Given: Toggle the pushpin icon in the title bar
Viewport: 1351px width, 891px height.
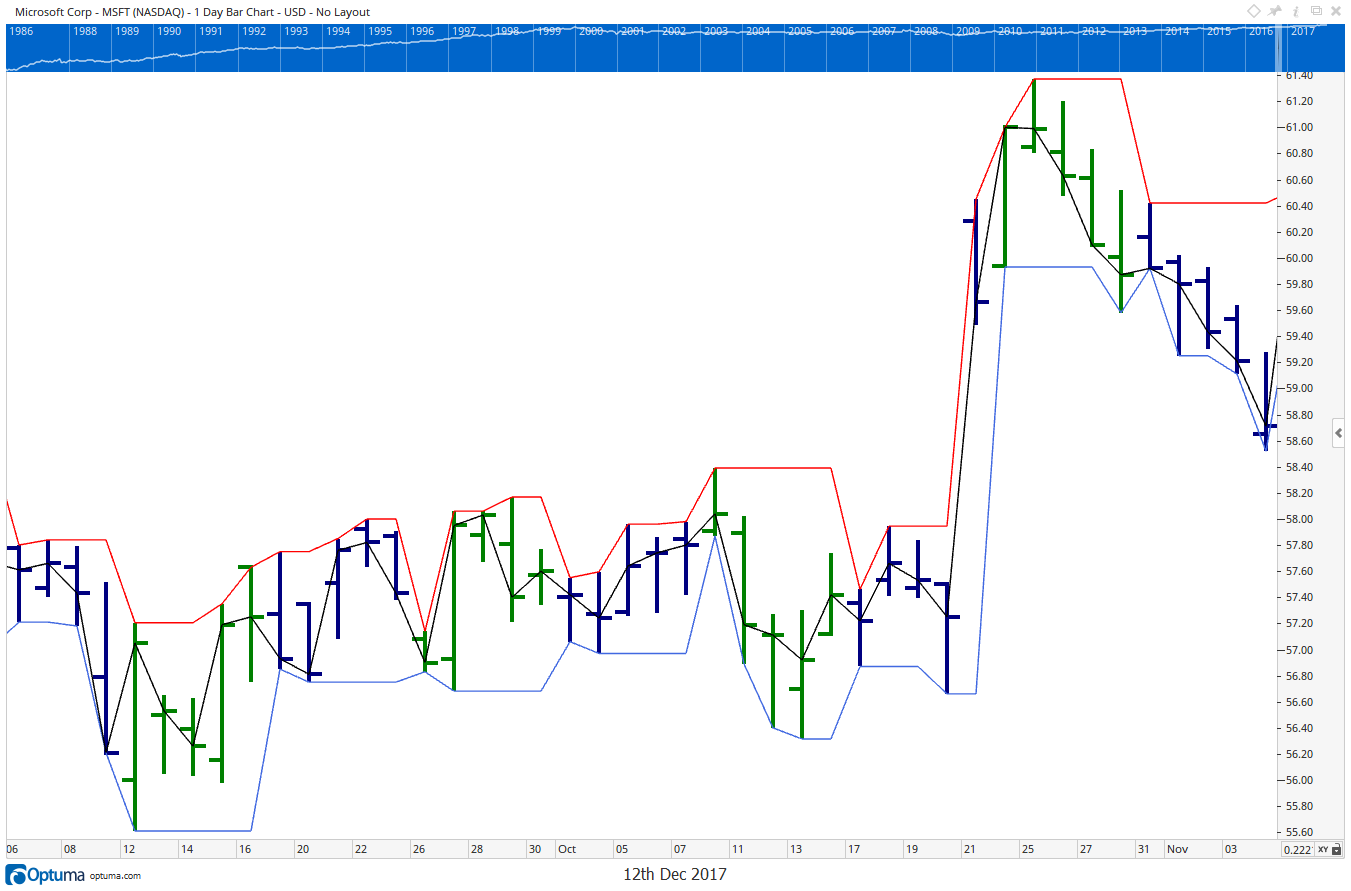Looking at the screenshot, I should click(1274, 11).
